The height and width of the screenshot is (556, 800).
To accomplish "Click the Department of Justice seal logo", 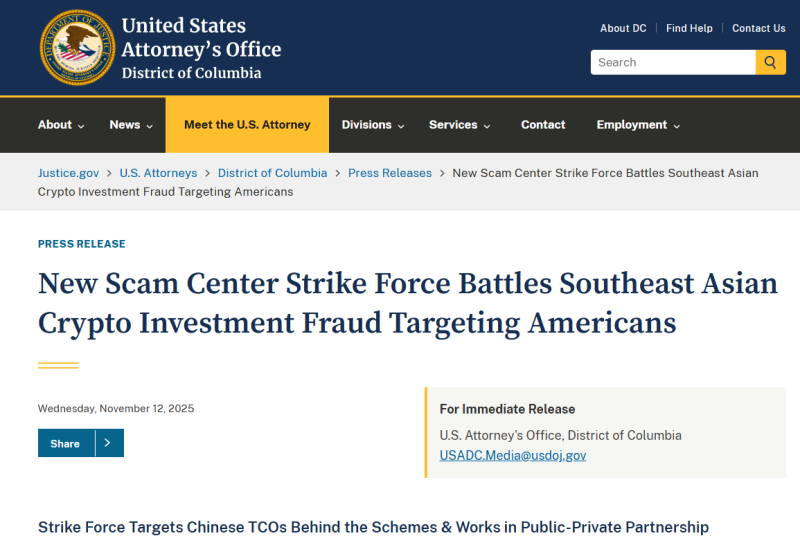I will [x=77, y=47].
